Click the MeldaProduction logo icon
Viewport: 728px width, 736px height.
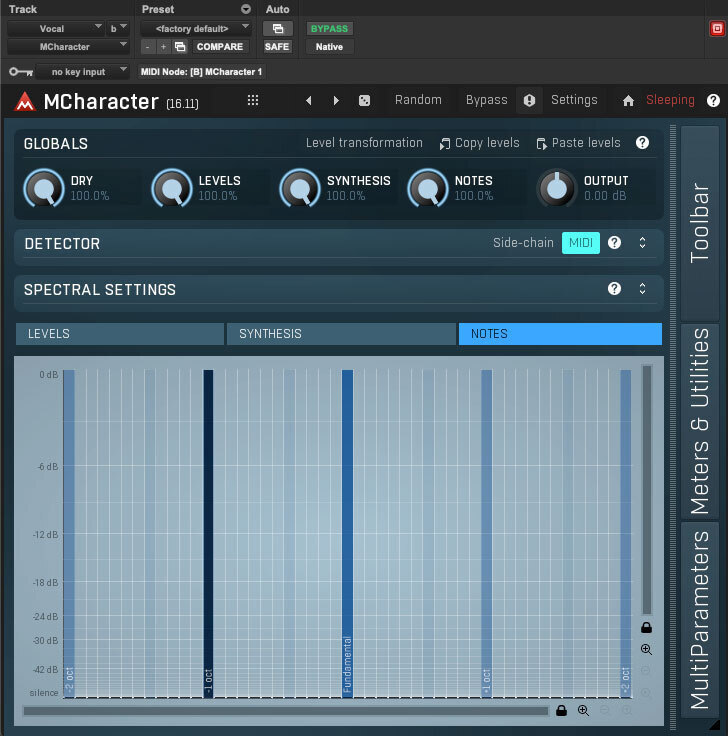point(25,101)
